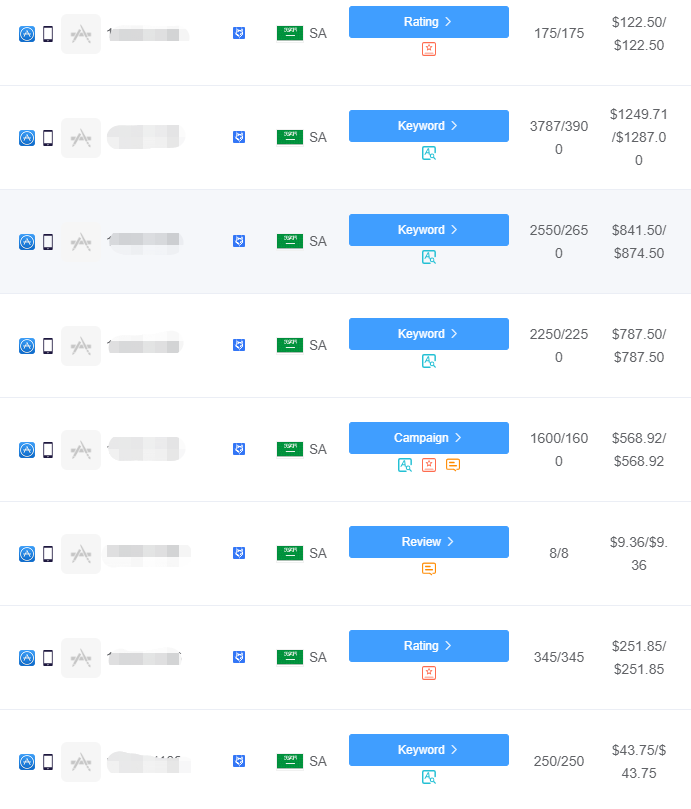This screenshot has height=809, width=691.
Task: Click the orange review comment icon under Campaign
Action: [x=453, y=465]
